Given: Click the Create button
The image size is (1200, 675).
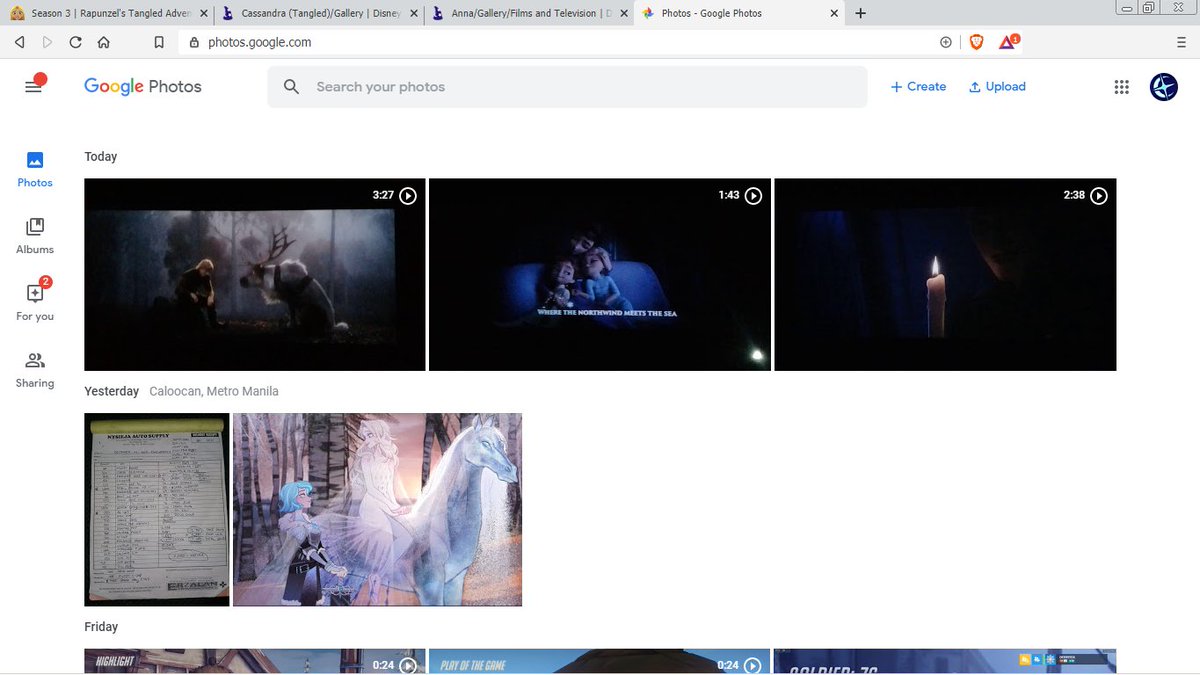Looking at the screenshot, I should 918,87.
